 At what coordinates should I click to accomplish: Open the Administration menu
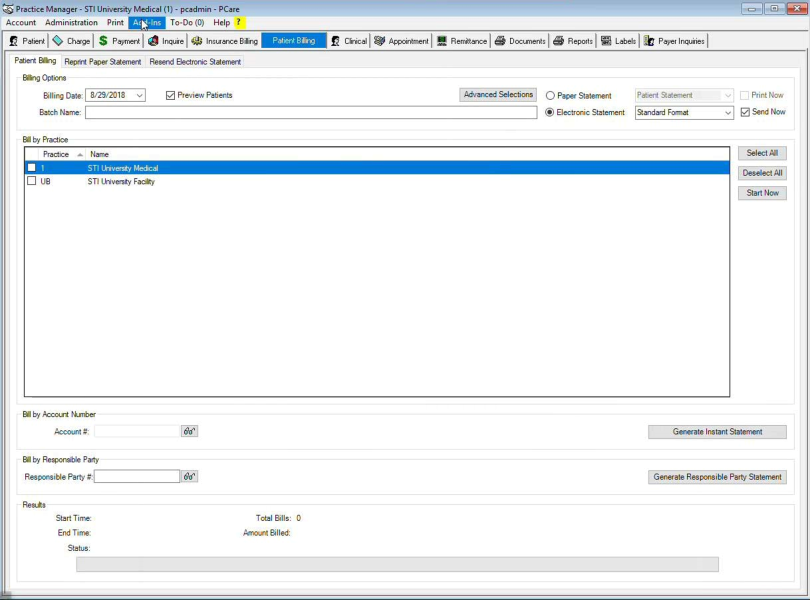71,22
